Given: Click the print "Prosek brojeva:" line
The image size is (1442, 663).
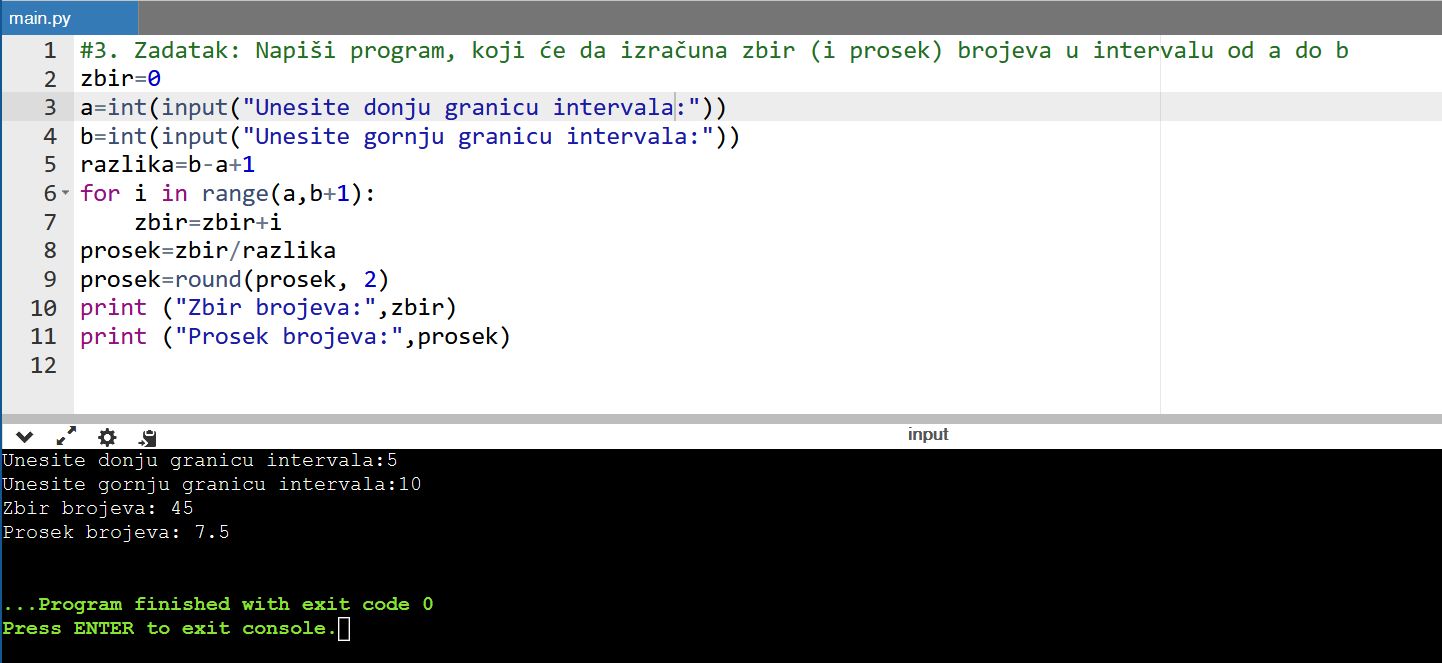Looking at the screenshot, I should (295, 337).
